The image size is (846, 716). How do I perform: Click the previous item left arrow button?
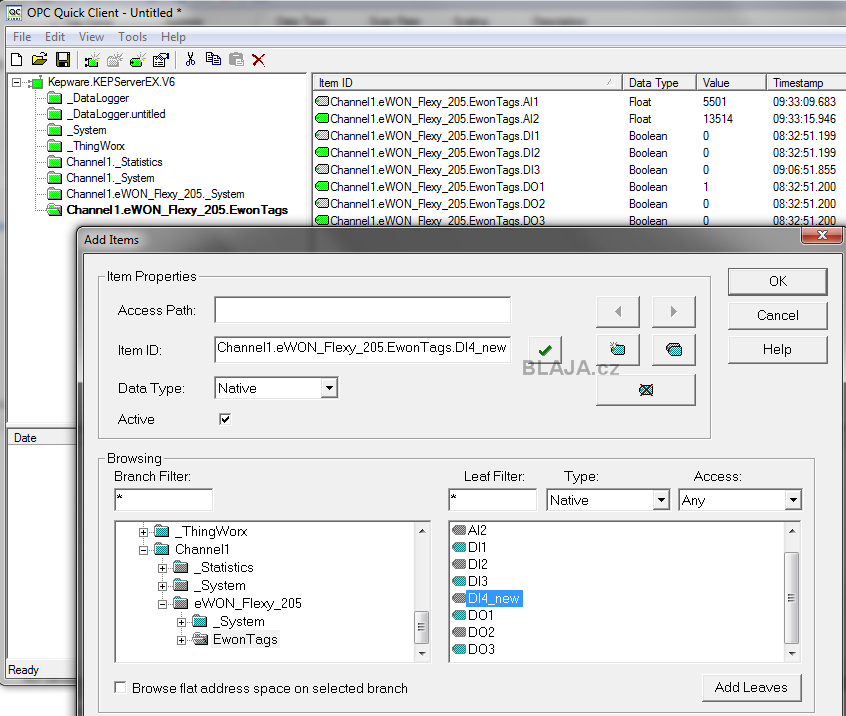pyautogui.click(x=618, y=311)
